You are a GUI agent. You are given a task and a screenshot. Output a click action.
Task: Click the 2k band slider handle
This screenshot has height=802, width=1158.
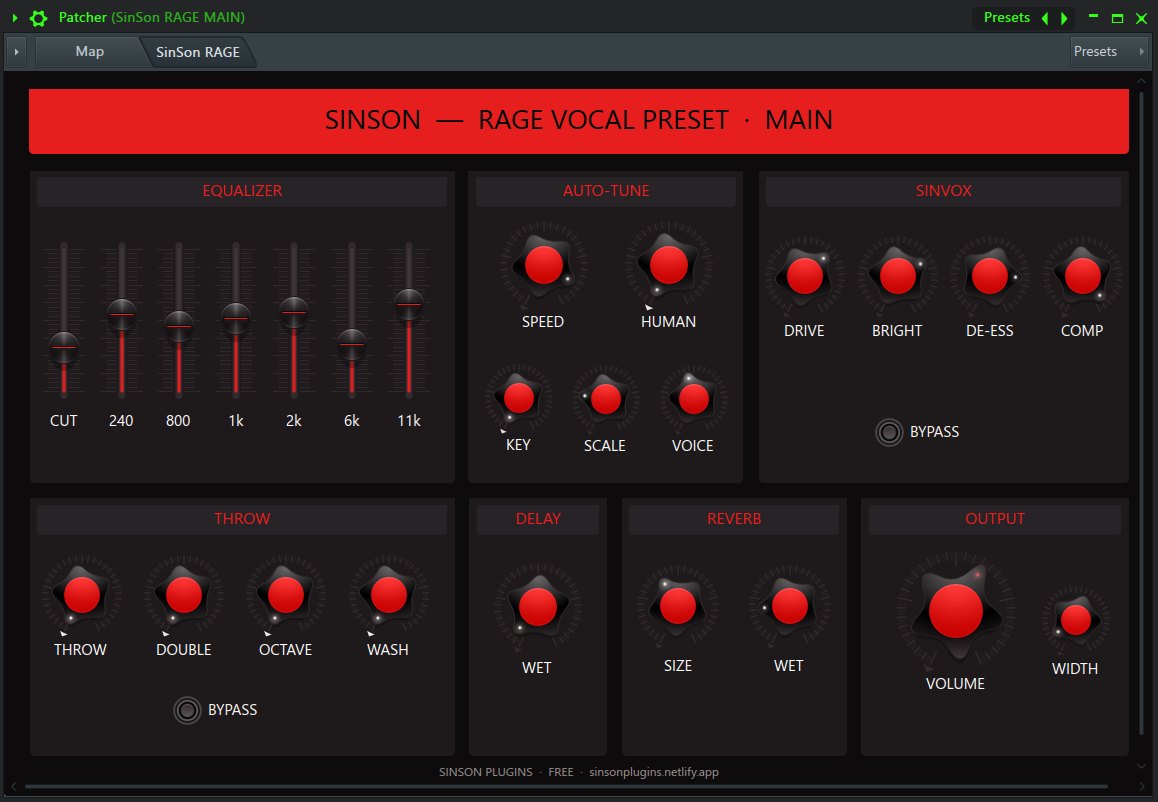click(294, 312)
